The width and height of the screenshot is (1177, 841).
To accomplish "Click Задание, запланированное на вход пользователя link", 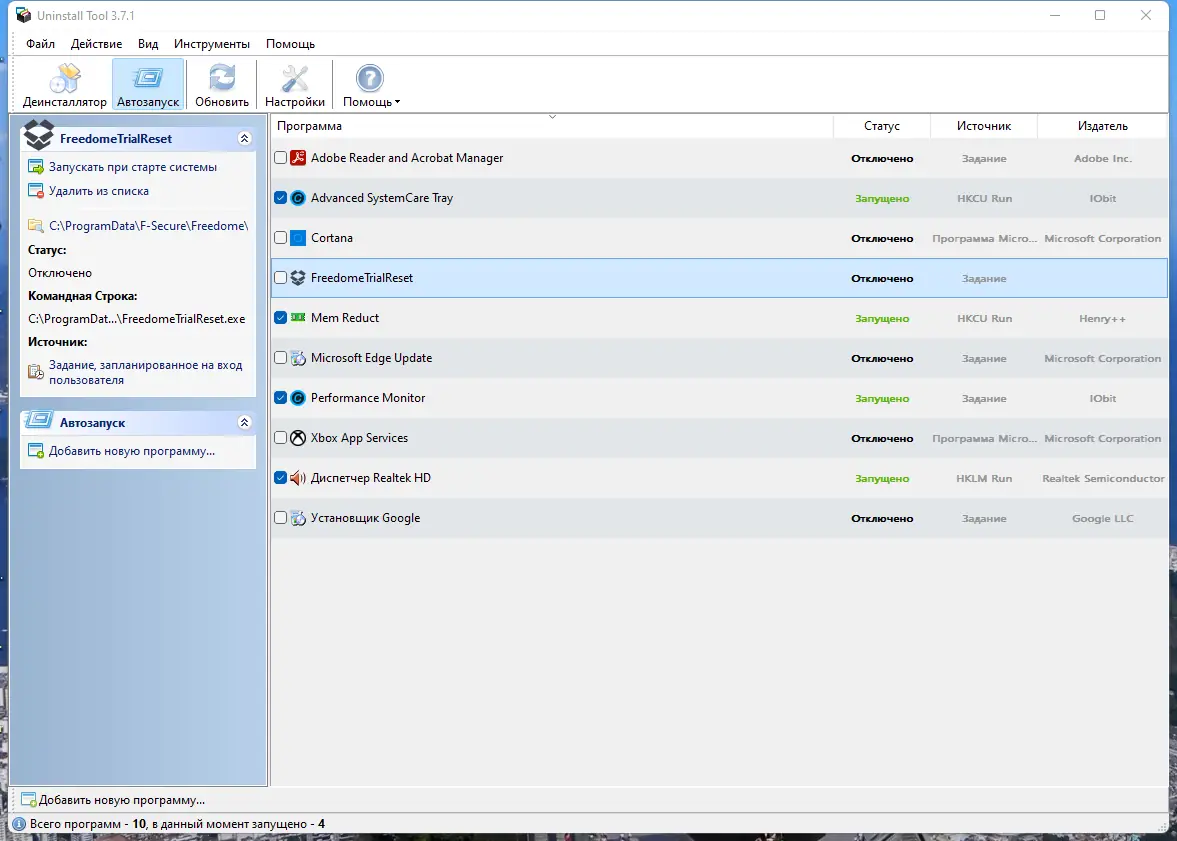I will (x=146, y=372).
